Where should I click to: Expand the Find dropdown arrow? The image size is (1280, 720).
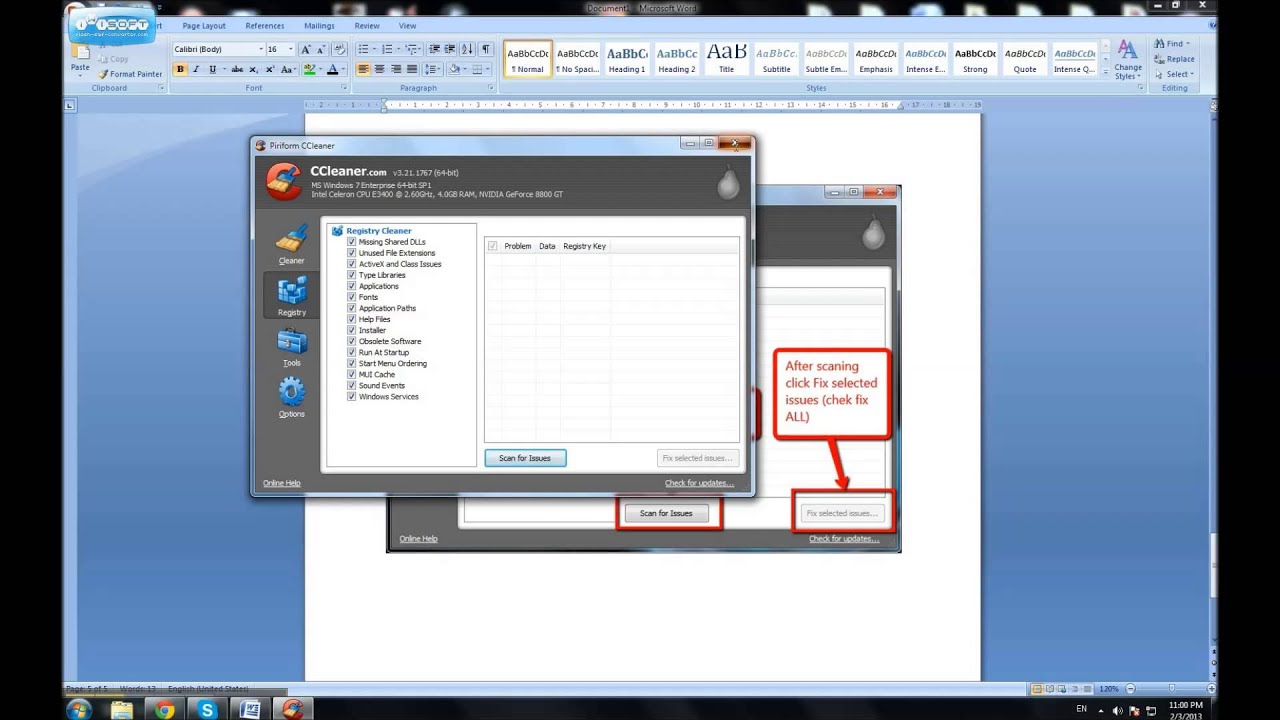pyautogui.click(x=1188, y=44)
